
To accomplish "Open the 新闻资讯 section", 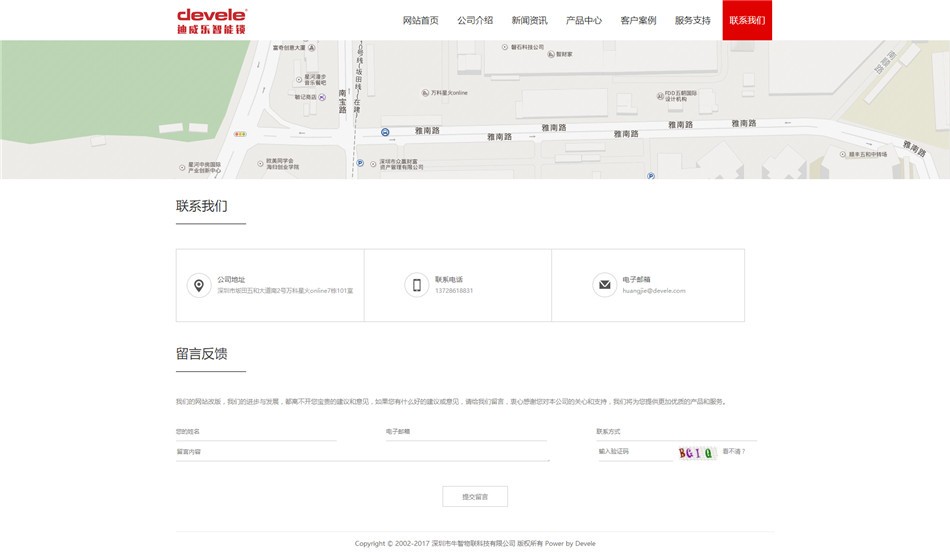I will (x=529, y=20).
